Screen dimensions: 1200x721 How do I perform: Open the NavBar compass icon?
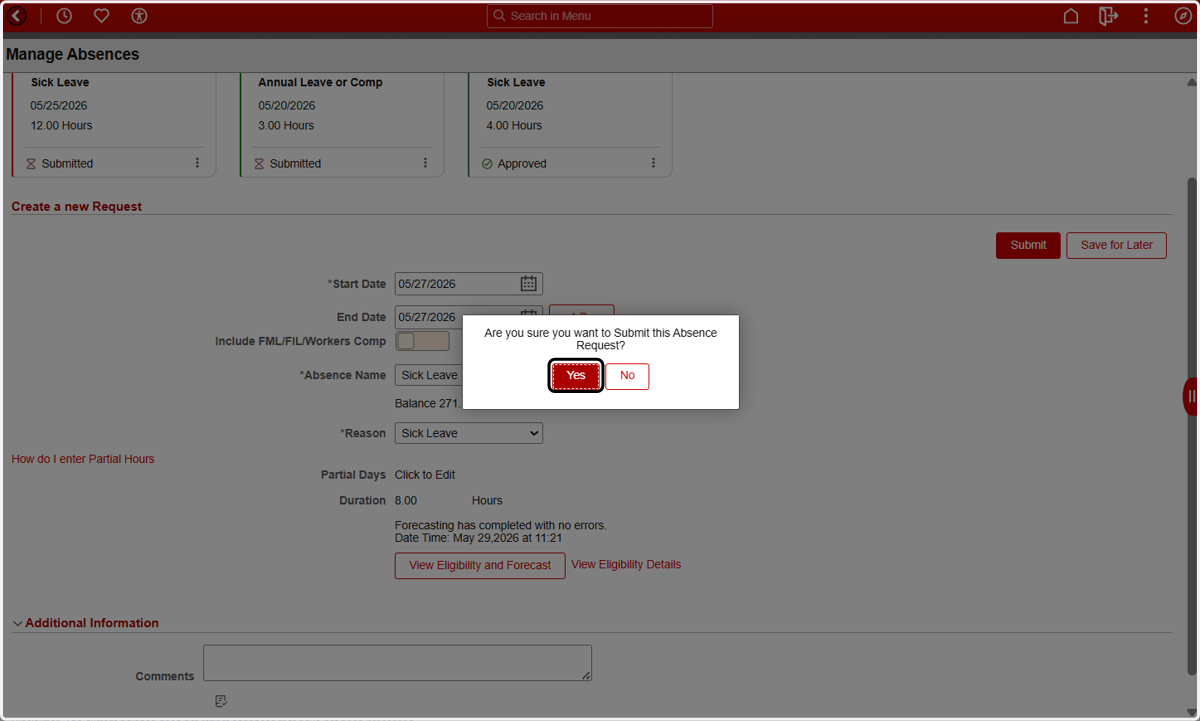(1183, 16)
